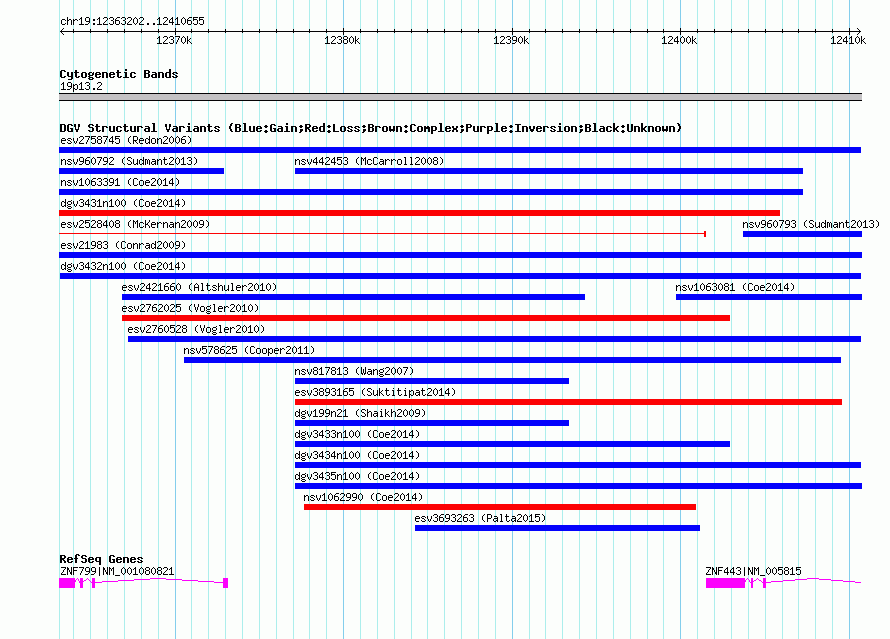Click the 19p13.2 cytogenetic band bar

[x=460, y=97]
